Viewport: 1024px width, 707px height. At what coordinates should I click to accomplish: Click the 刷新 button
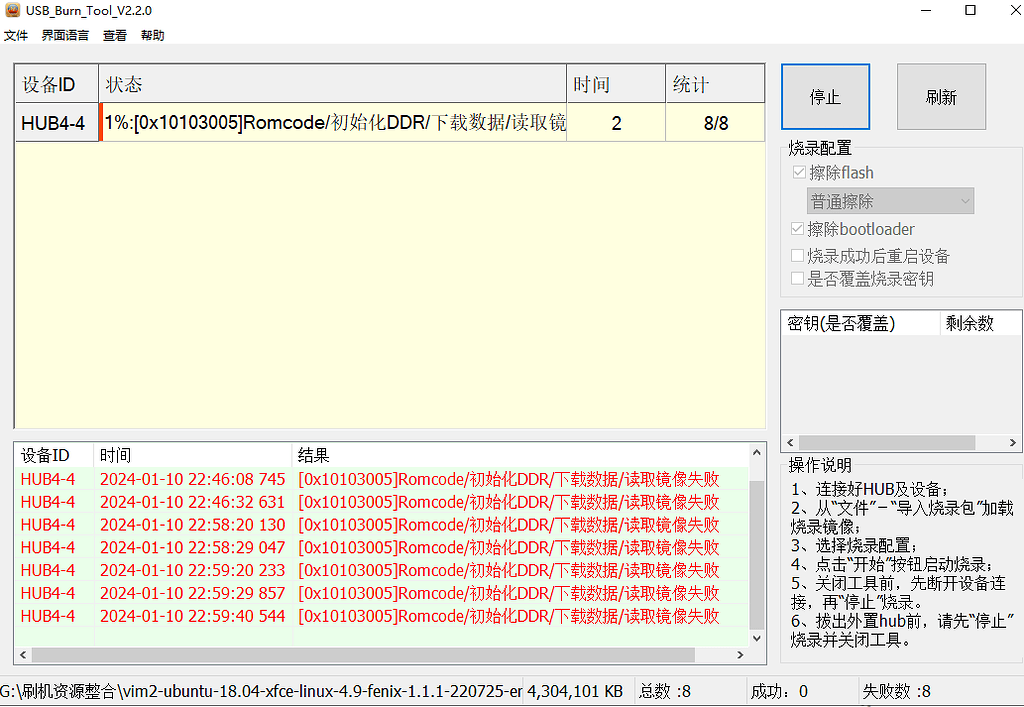click(x=941, y=97)
